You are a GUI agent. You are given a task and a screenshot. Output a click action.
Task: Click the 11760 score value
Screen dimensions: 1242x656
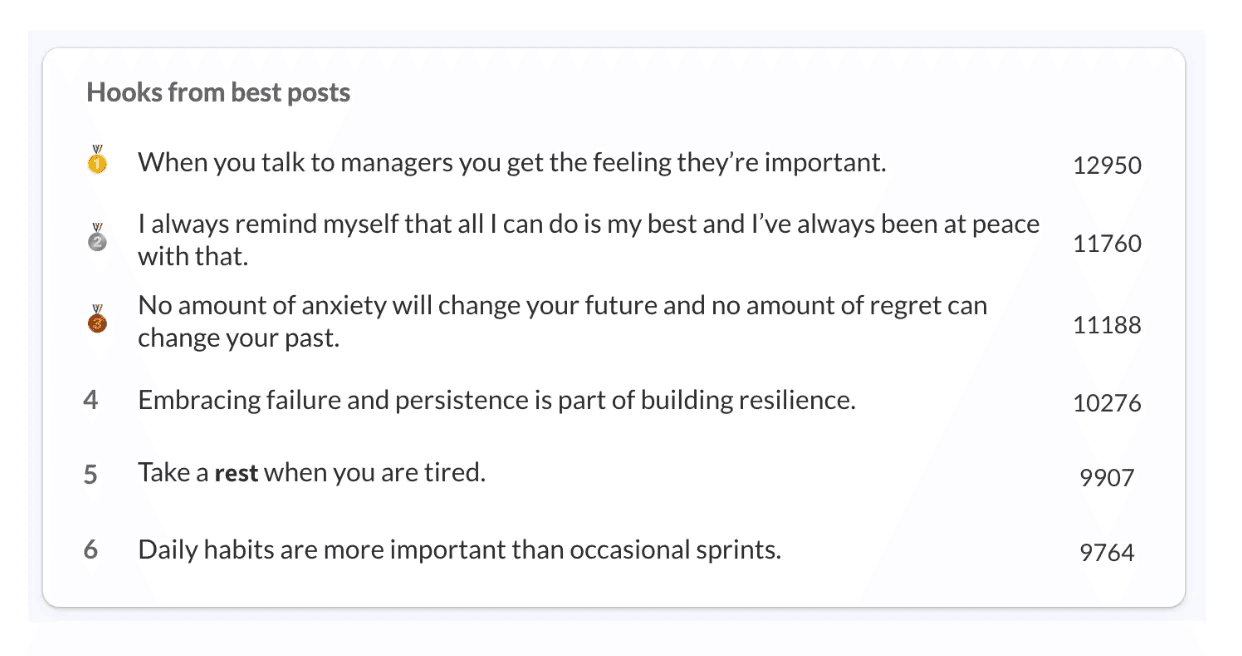(x=1107, y=244)
